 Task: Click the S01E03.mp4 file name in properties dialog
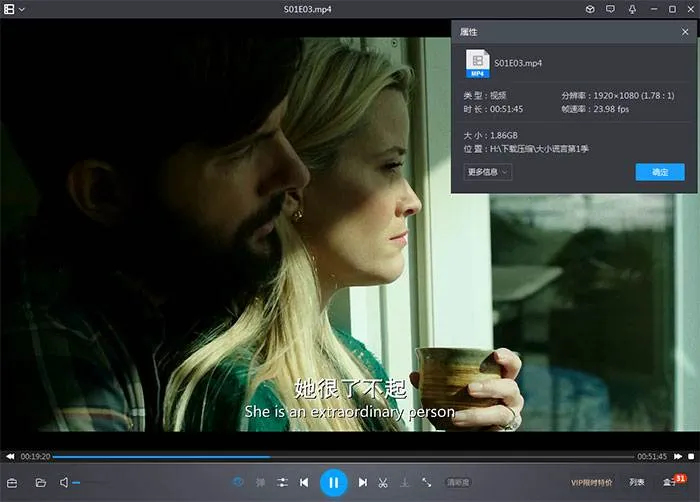[x=518, y=63]
